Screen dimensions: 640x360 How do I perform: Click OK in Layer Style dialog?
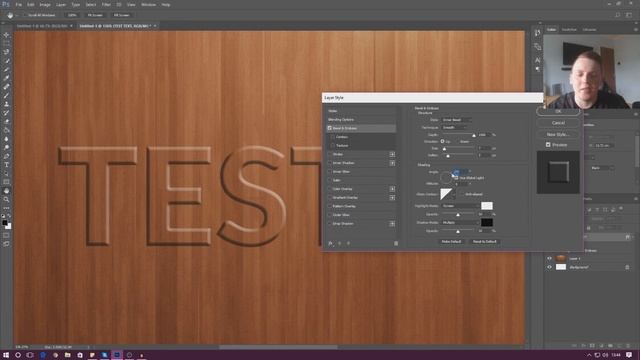point(558,111)
